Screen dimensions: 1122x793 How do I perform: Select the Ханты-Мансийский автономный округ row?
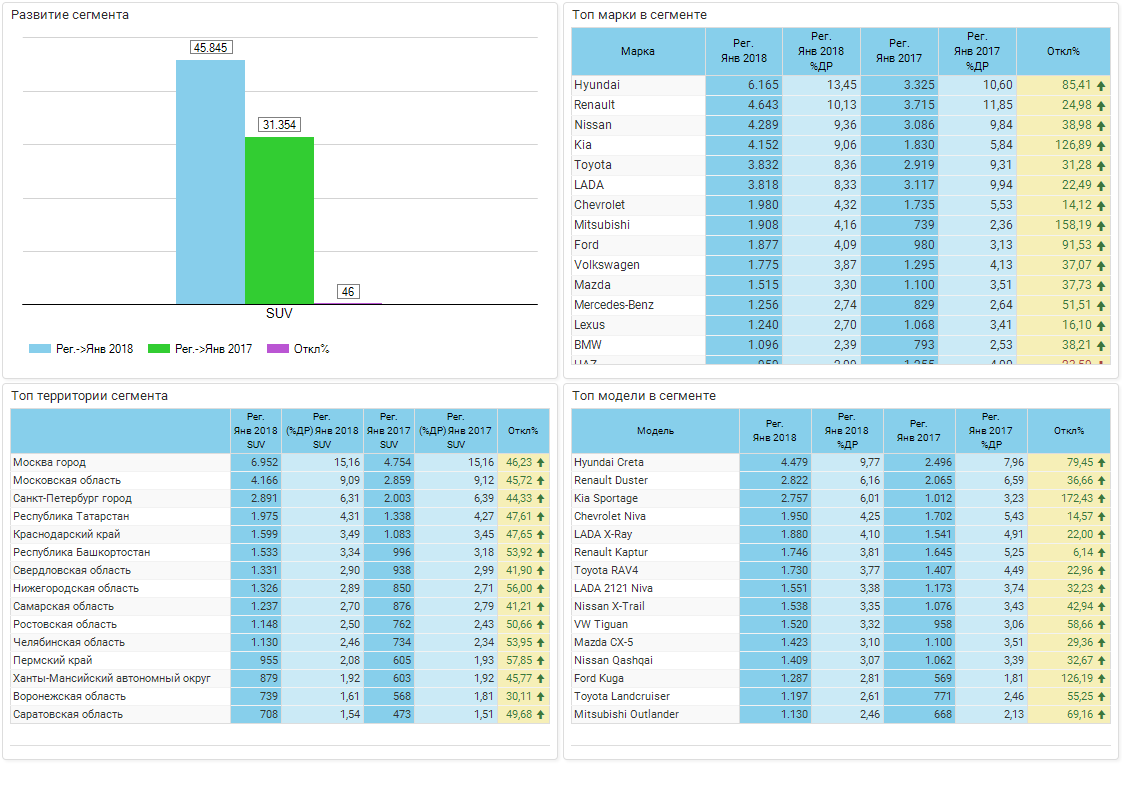click(280, 678)
